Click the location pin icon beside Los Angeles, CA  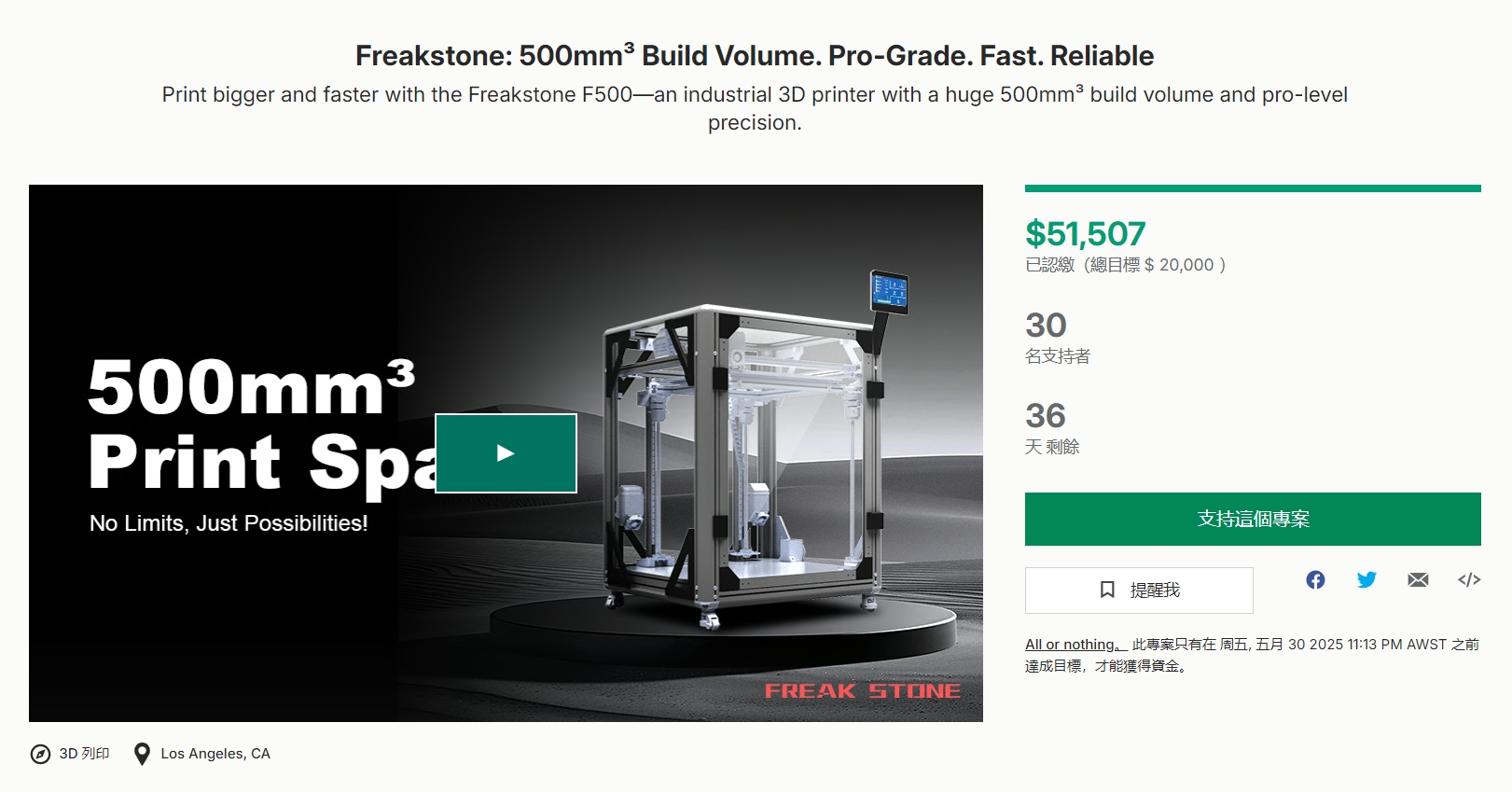[142, 753]
